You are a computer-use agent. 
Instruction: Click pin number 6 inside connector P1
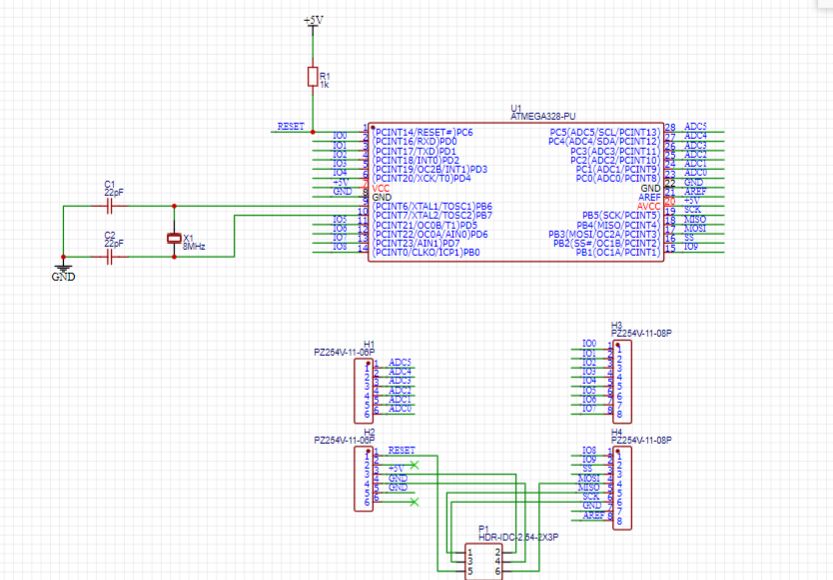pos(498,572)
